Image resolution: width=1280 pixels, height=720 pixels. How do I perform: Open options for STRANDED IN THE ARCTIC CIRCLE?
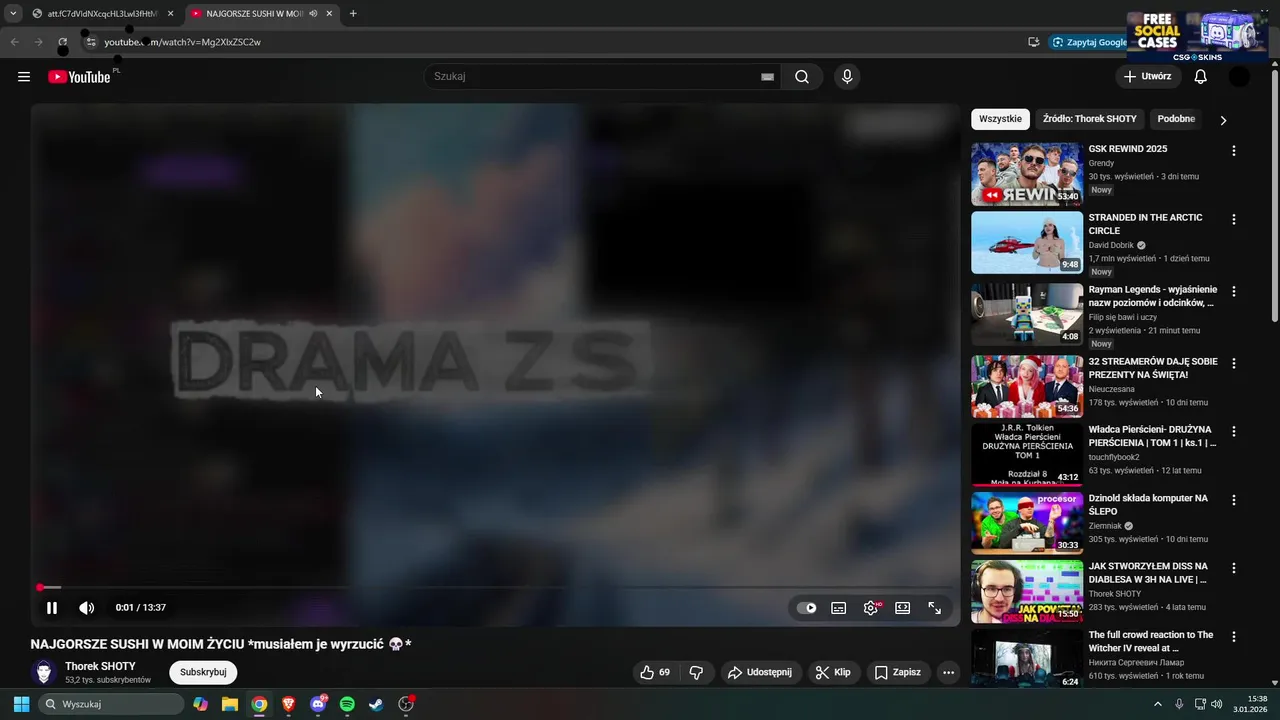pyautogui.click(x=1234, y=219)
